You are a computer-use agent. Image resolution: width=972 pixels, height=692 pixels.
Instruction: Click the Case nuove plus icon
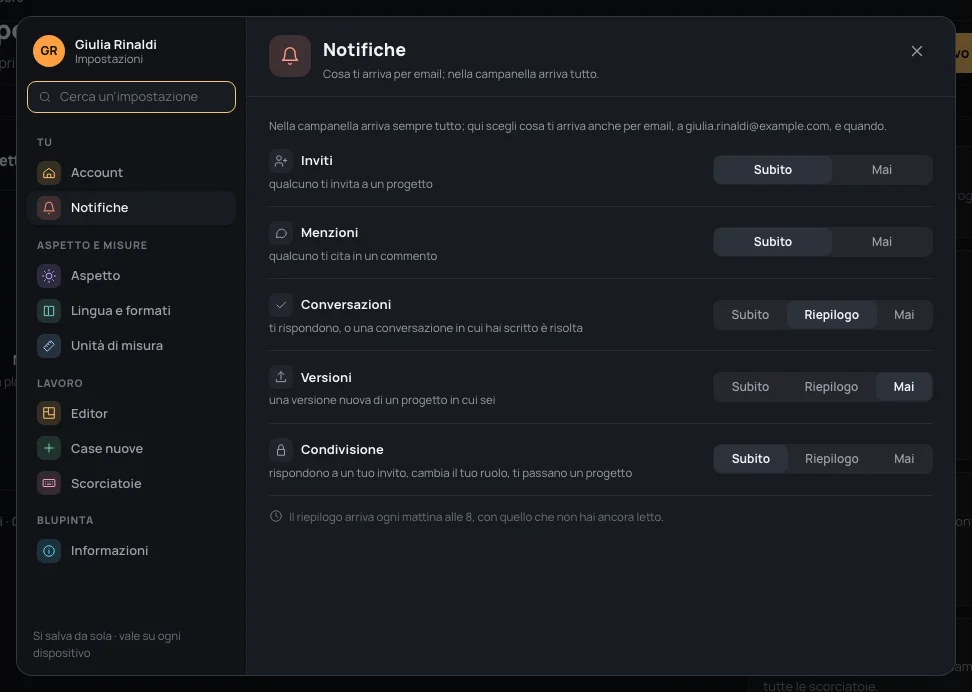coord(49,448)
